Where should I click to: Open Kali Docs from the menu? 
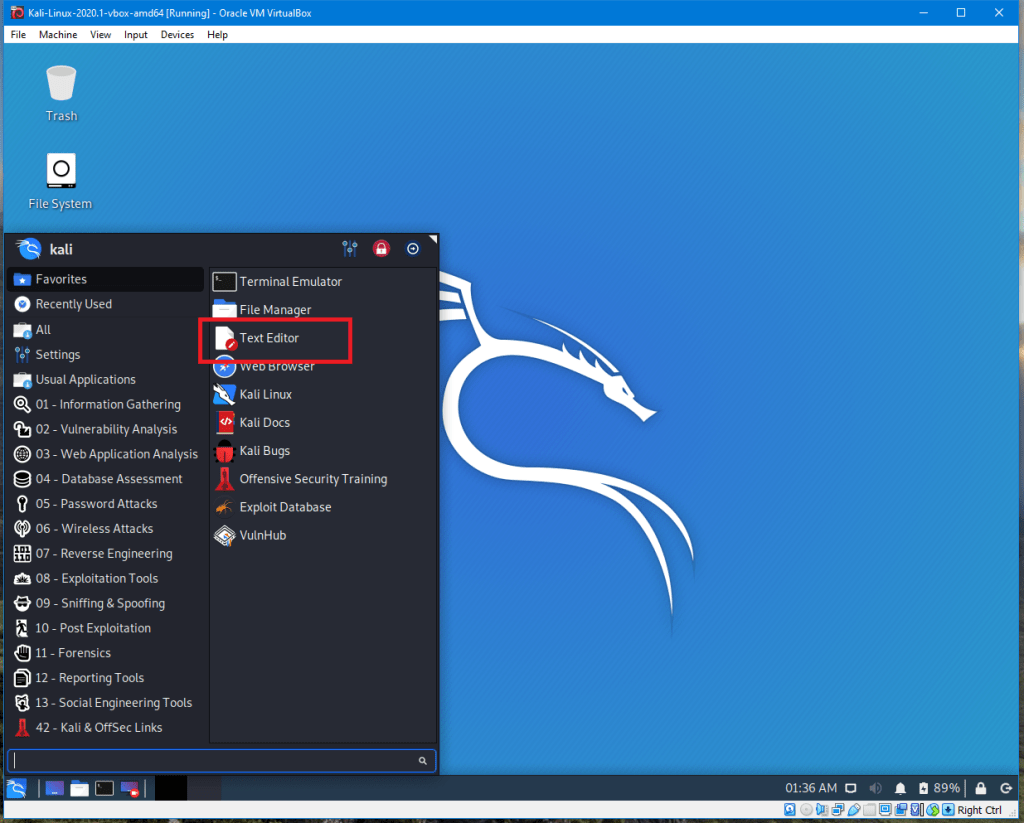264,423
